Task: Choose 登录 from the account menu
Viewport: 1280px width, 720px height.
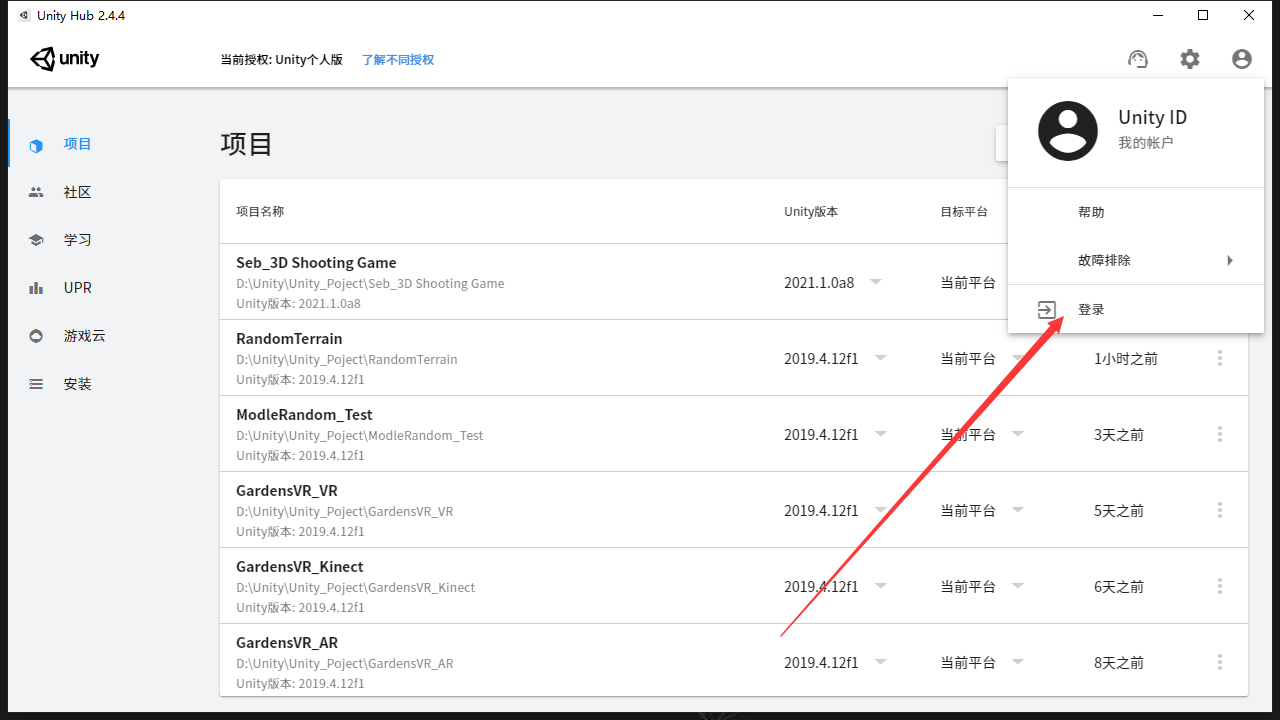Action: coord(1091,309)
